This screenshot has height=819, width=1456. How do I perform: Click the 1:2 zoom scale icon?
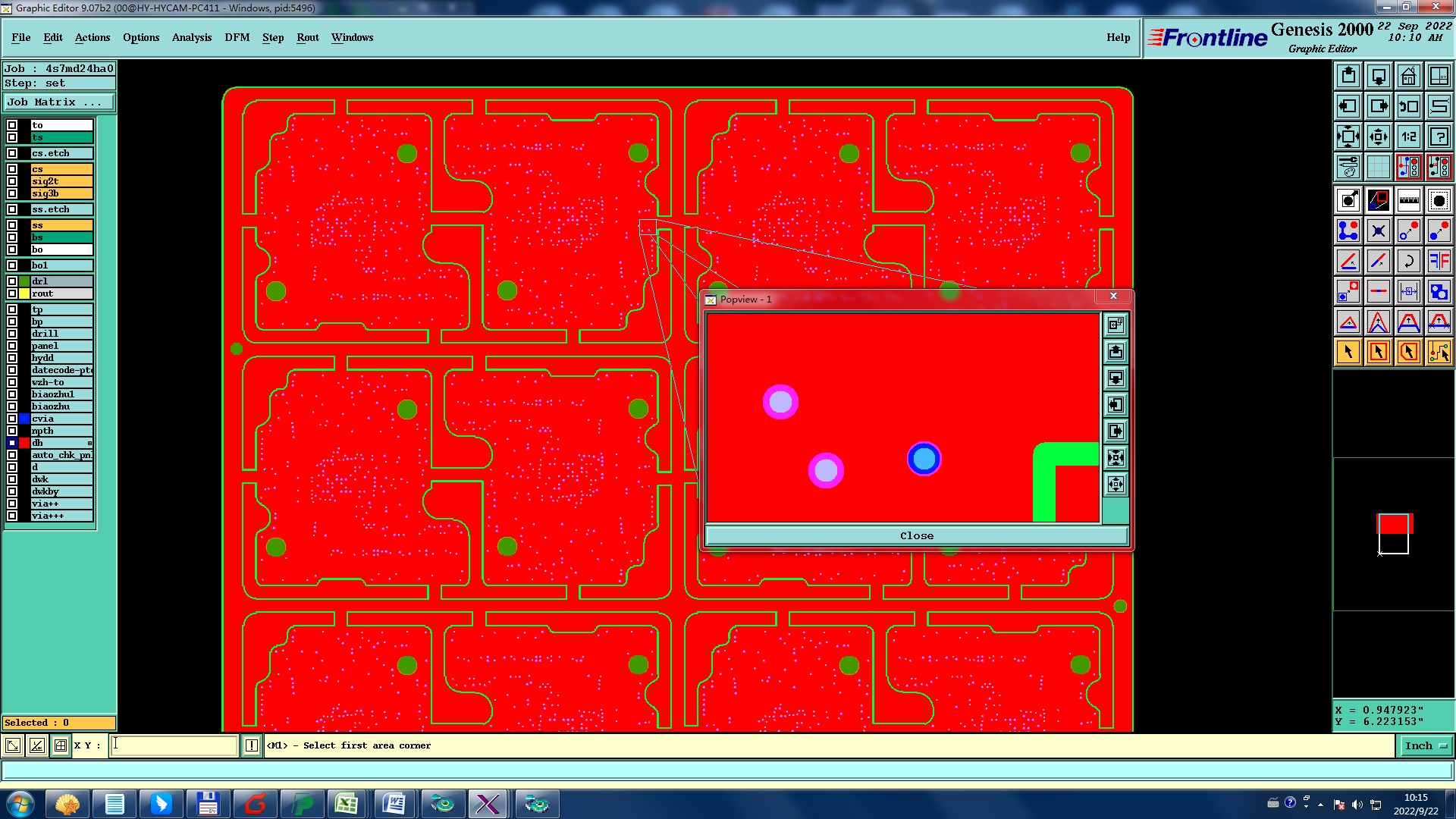click(x=1408, y=136)
